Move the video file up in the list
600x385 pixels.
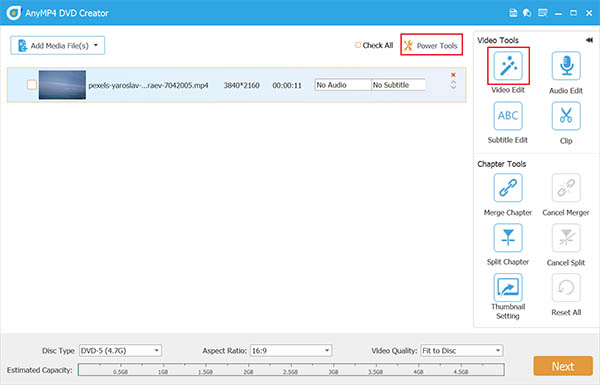453,82
